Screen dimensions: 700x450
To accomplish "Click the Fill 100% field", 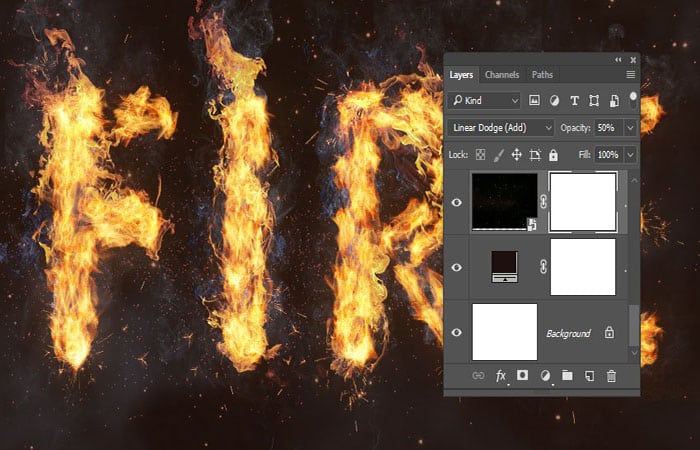I will pyautogui.click(x=608, y=154).
